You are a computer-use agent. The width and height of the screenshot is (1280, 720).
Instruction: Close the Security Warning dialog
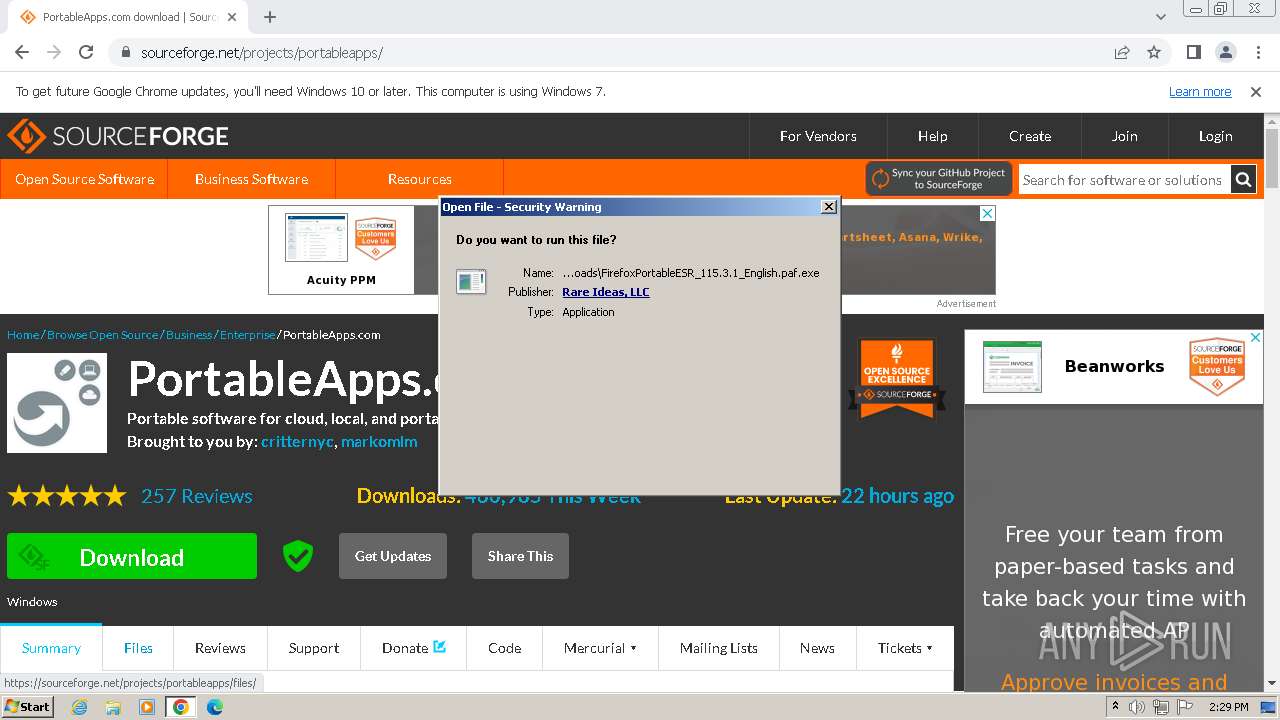tap(828, 207)
